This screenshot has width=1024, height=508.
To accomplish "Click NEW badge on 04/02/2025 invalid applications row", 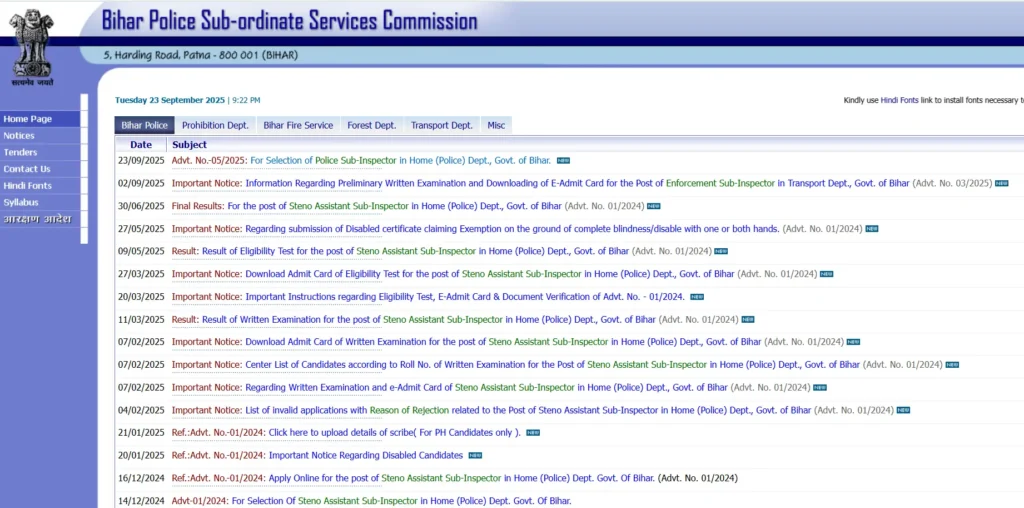I will (903, 411).
